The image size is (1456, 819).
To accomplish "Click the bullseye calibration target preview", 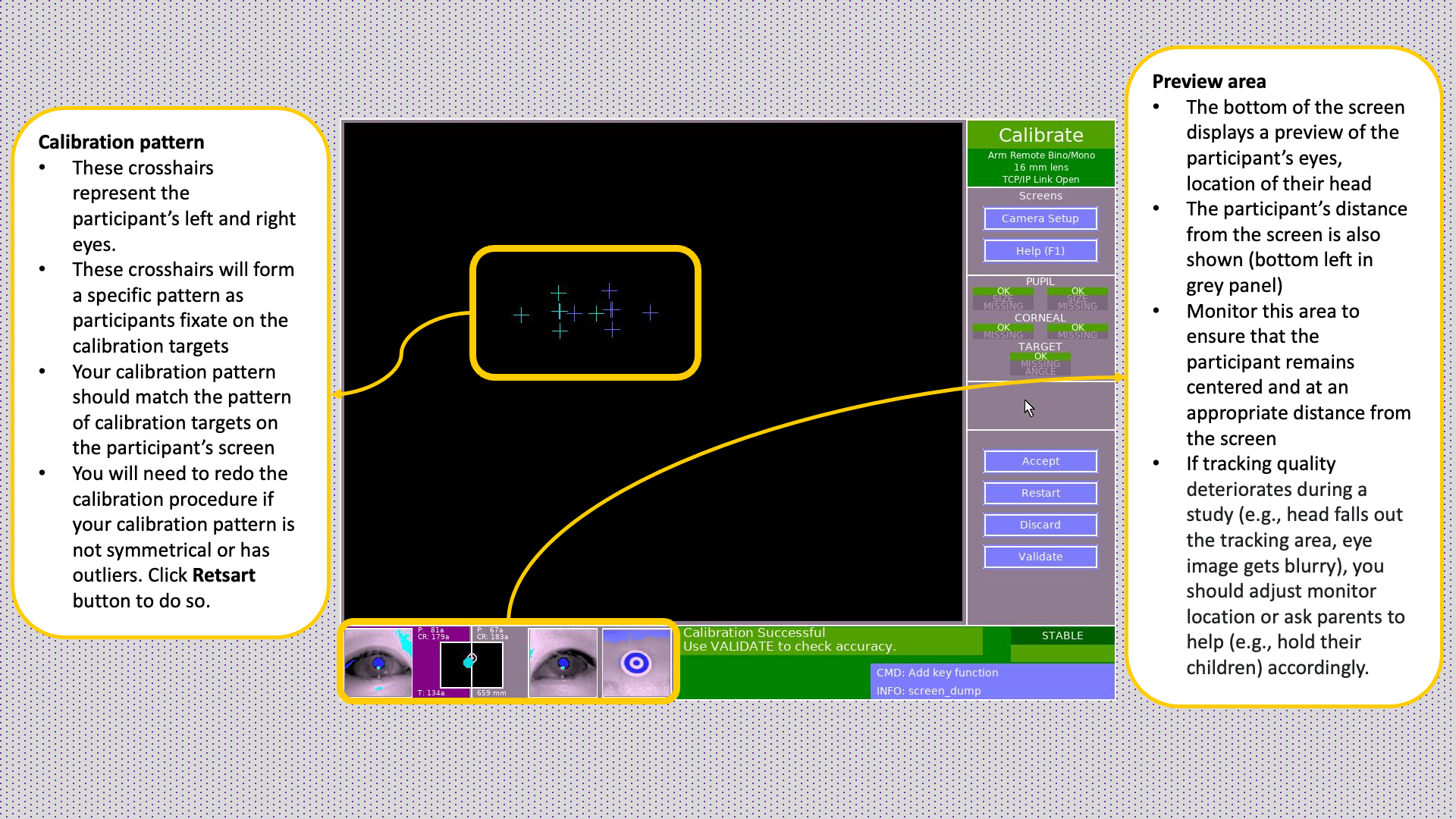I will 637,661.
